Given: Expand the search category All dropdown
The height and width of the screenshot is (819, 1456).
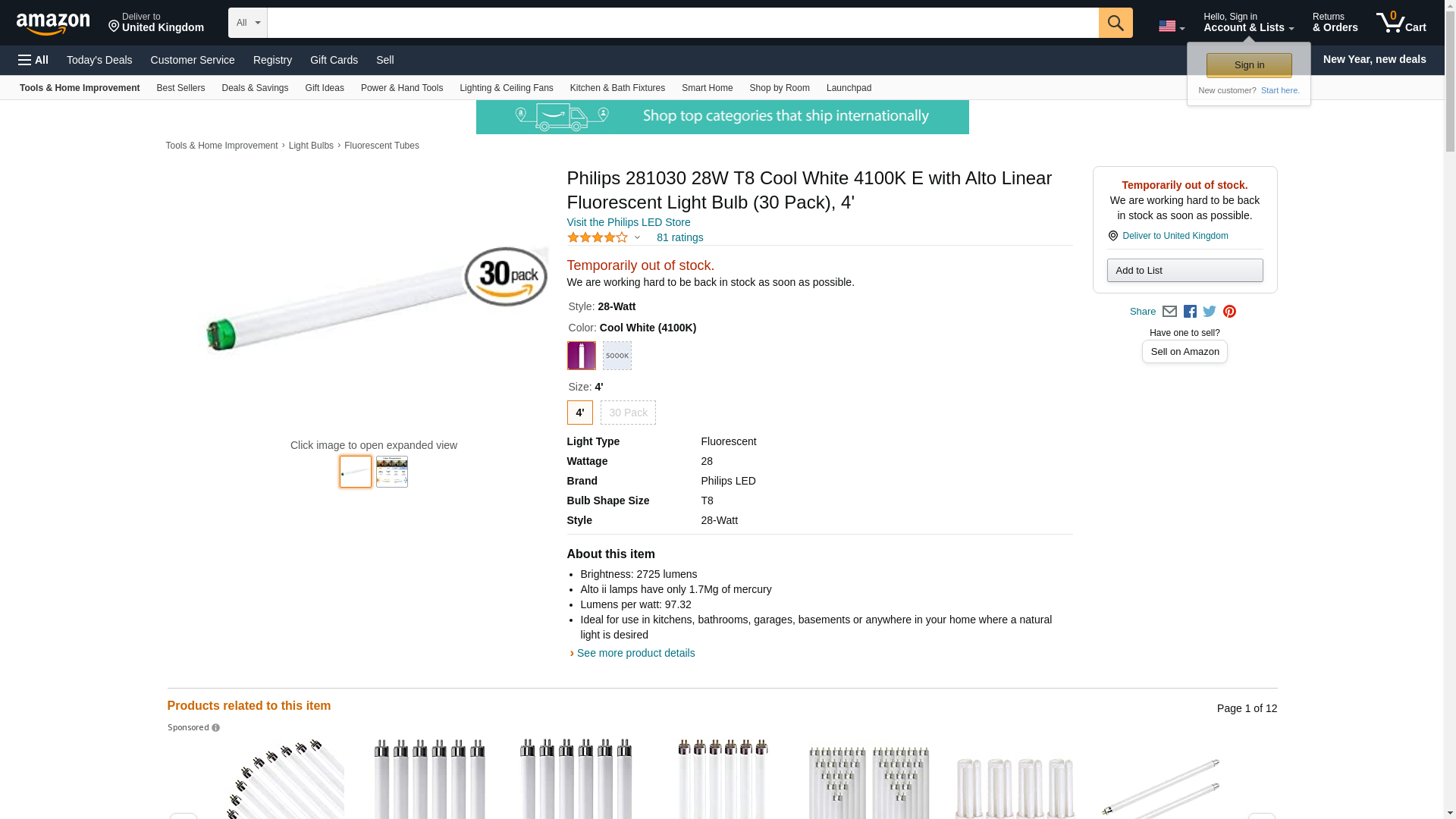Looking at the screenshot, I should pyautogui.click(x=247, y=23).
